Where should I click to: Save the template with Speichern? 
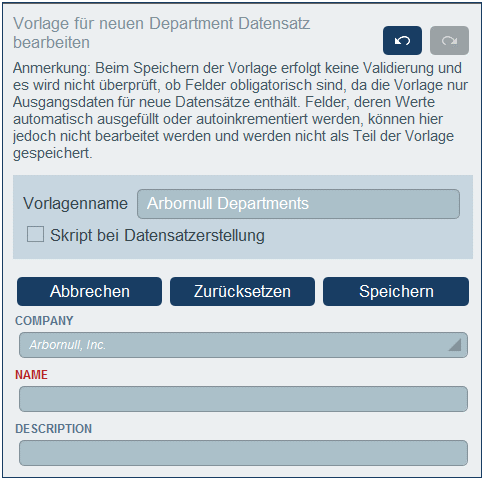click(x=396, y=291)
